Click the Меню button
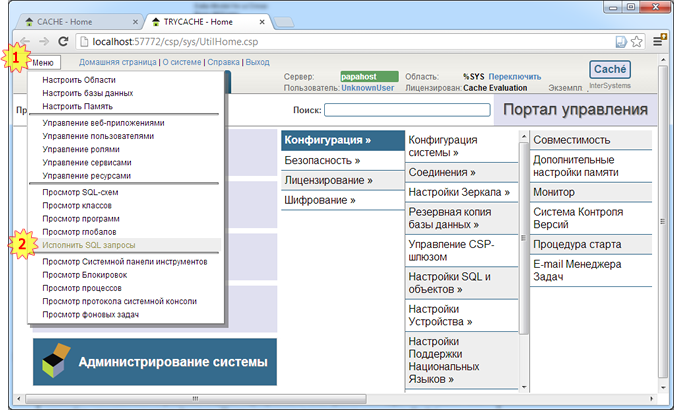The image size is (674, 410). [x=44, y=63]
